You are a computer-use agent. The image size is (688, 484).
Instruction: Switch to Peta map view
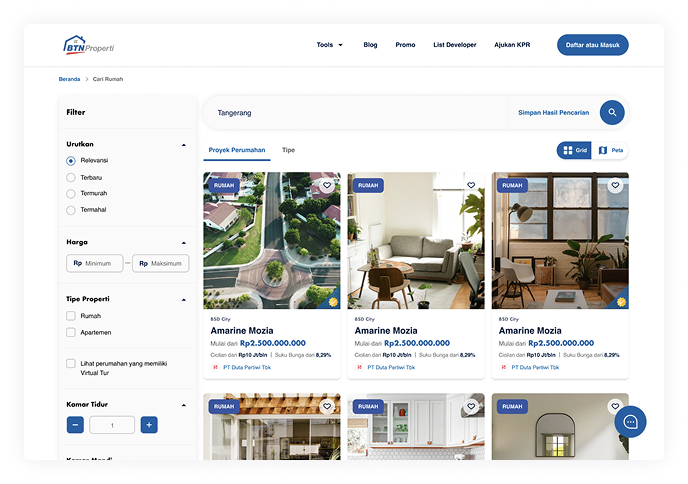(x=611, y=150)
